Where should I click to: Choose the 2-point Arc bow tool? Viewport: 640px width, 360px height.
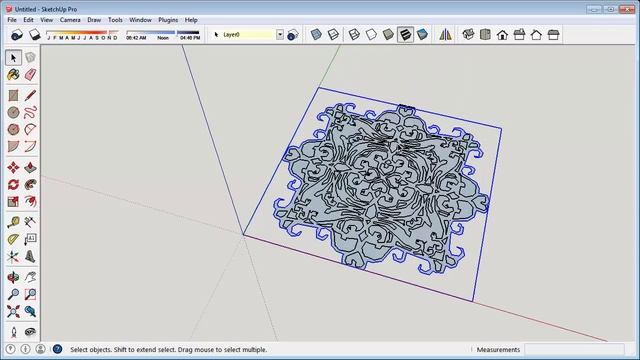(30, 146)
